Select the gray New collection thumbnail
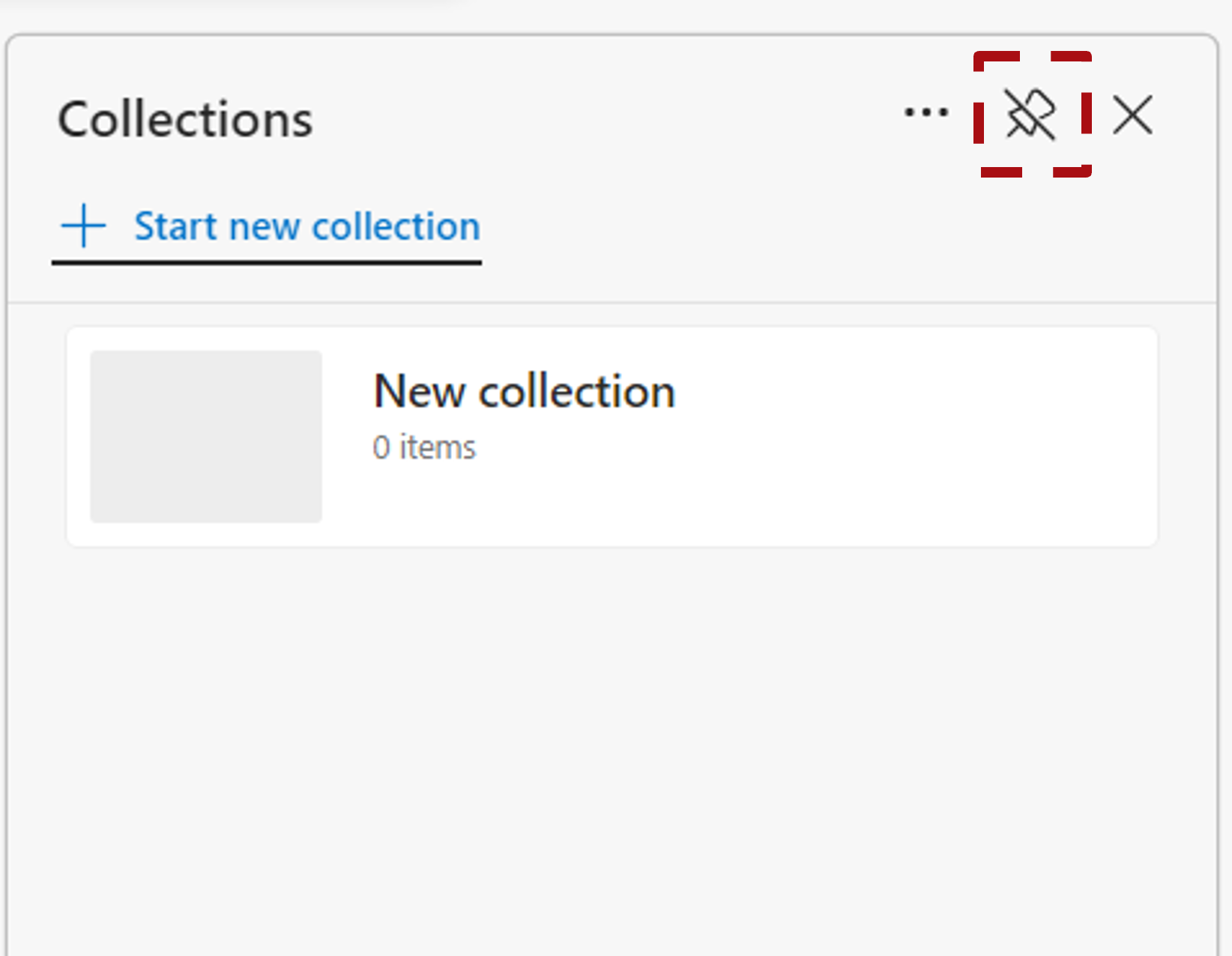The image size is (1232, 956). [206, 437]
